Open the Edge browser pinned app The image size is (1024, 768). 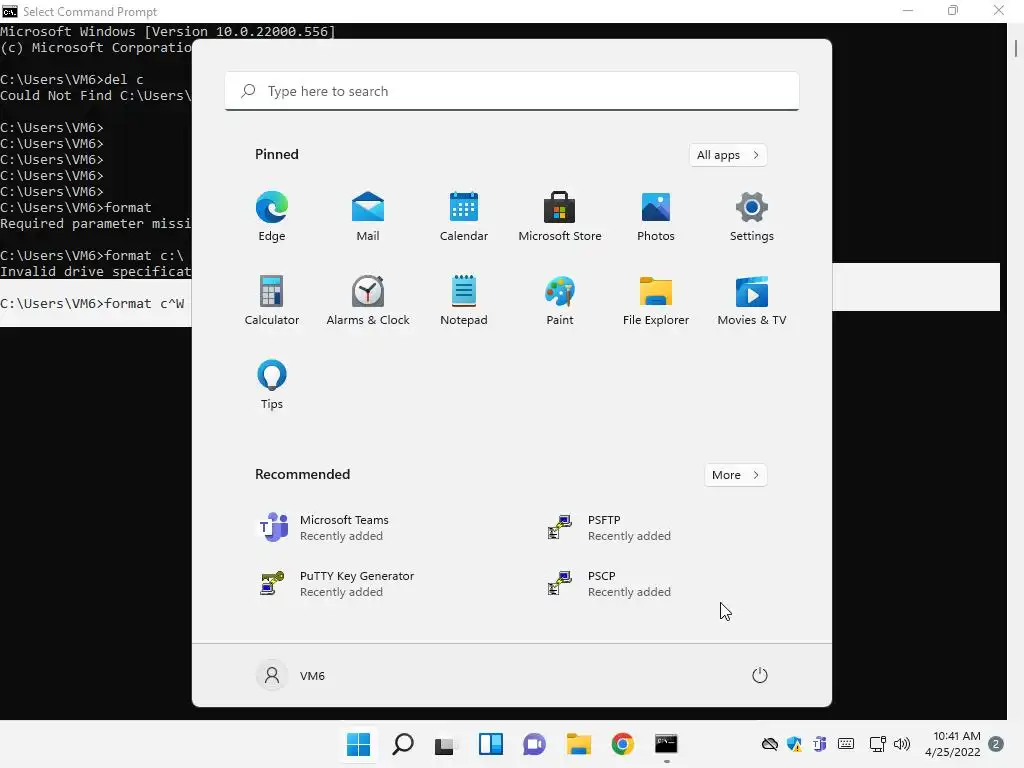click(x=272, y=217)
